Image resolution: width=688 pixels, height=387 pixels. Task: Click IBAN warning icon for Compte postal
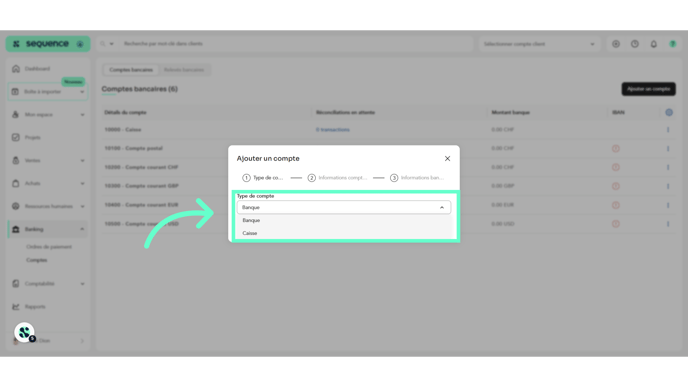(x=616, y=149)
